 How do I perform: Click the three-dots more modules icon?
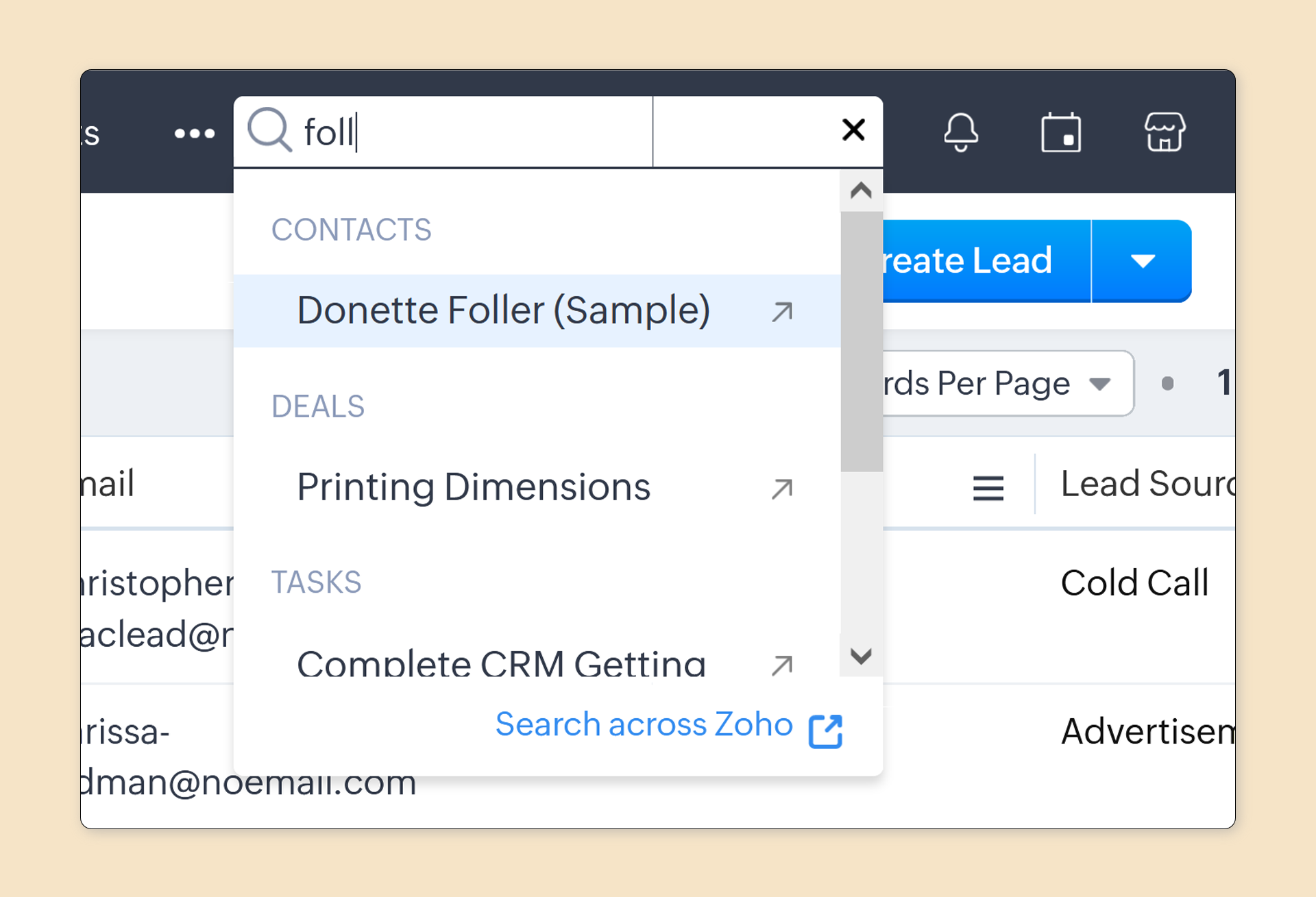195,134
